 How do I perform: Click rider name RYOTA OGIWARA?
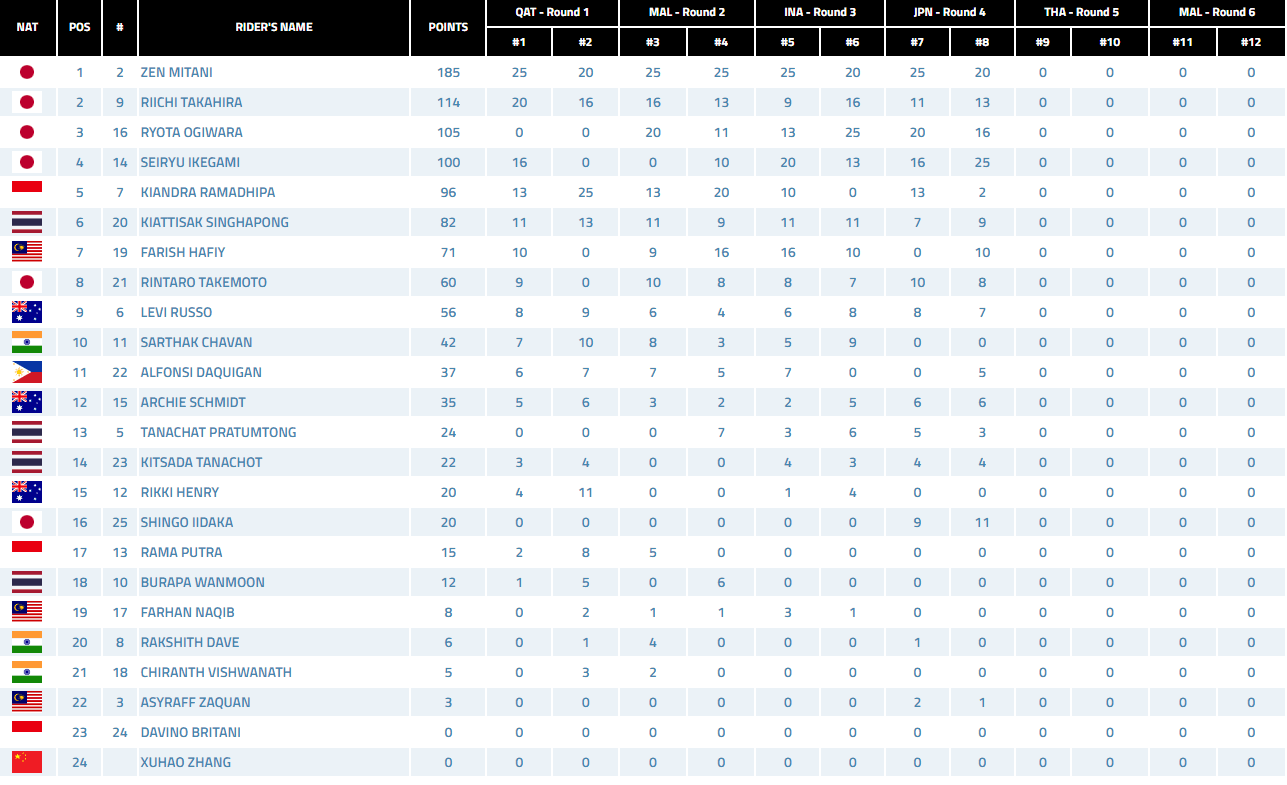tap(191, 132)
